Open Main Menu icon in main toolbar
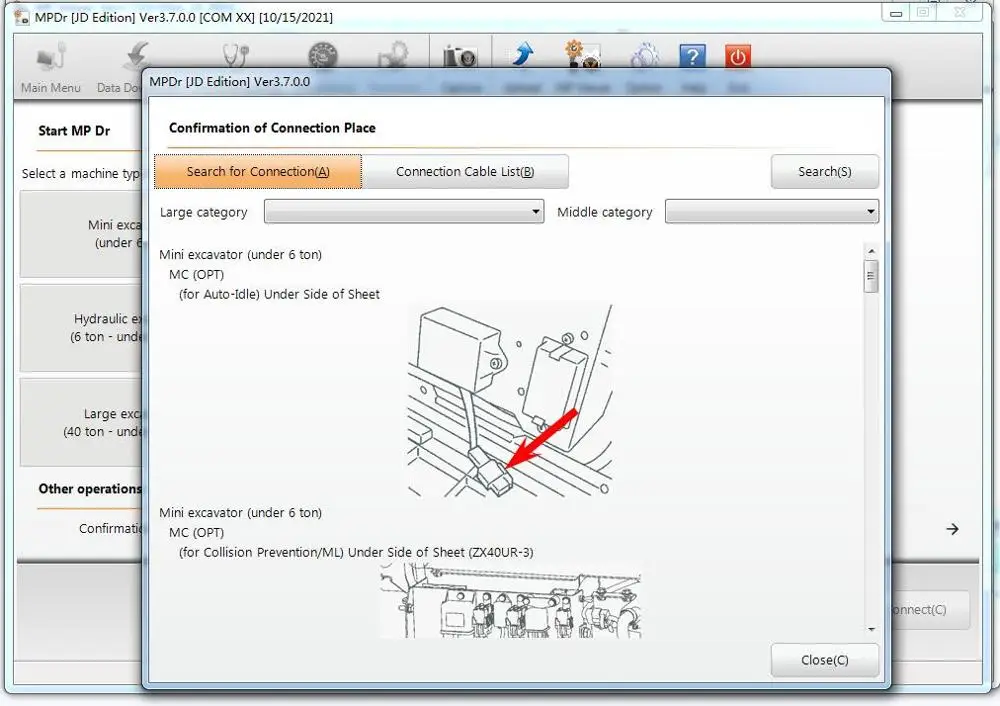Image resolution: width=1000 pixels, height=706 pixels. (51, 57)
